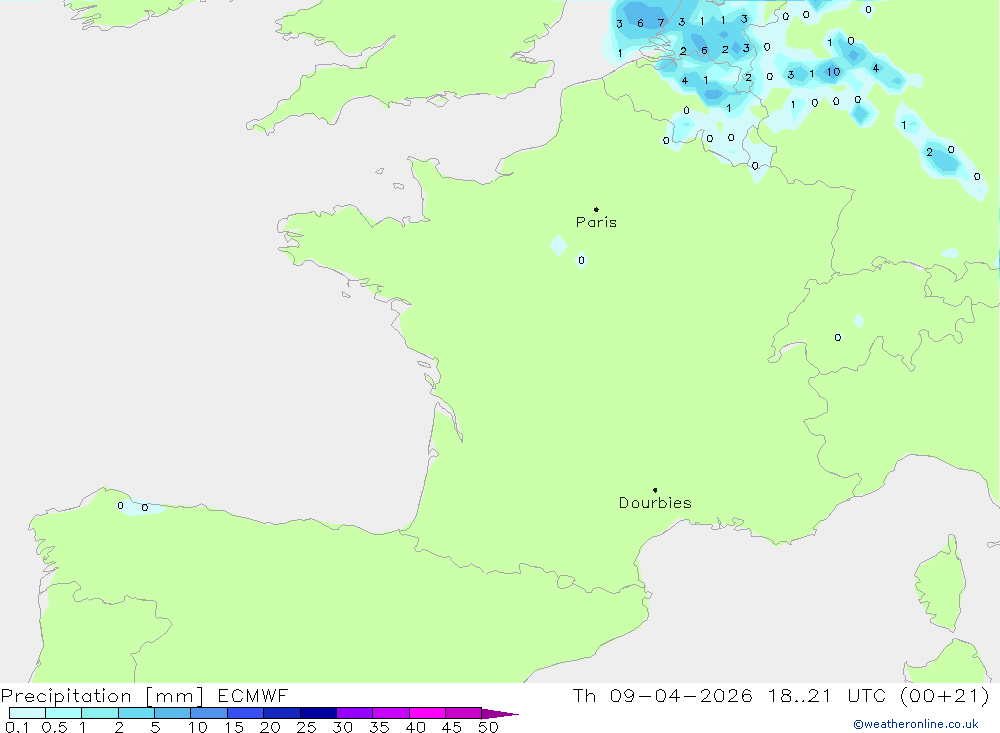The height and width of the screenshot is (733, 1000).
Task: Click the small diamond rain patch southwest of Paris
Action: tap(558, 245)
